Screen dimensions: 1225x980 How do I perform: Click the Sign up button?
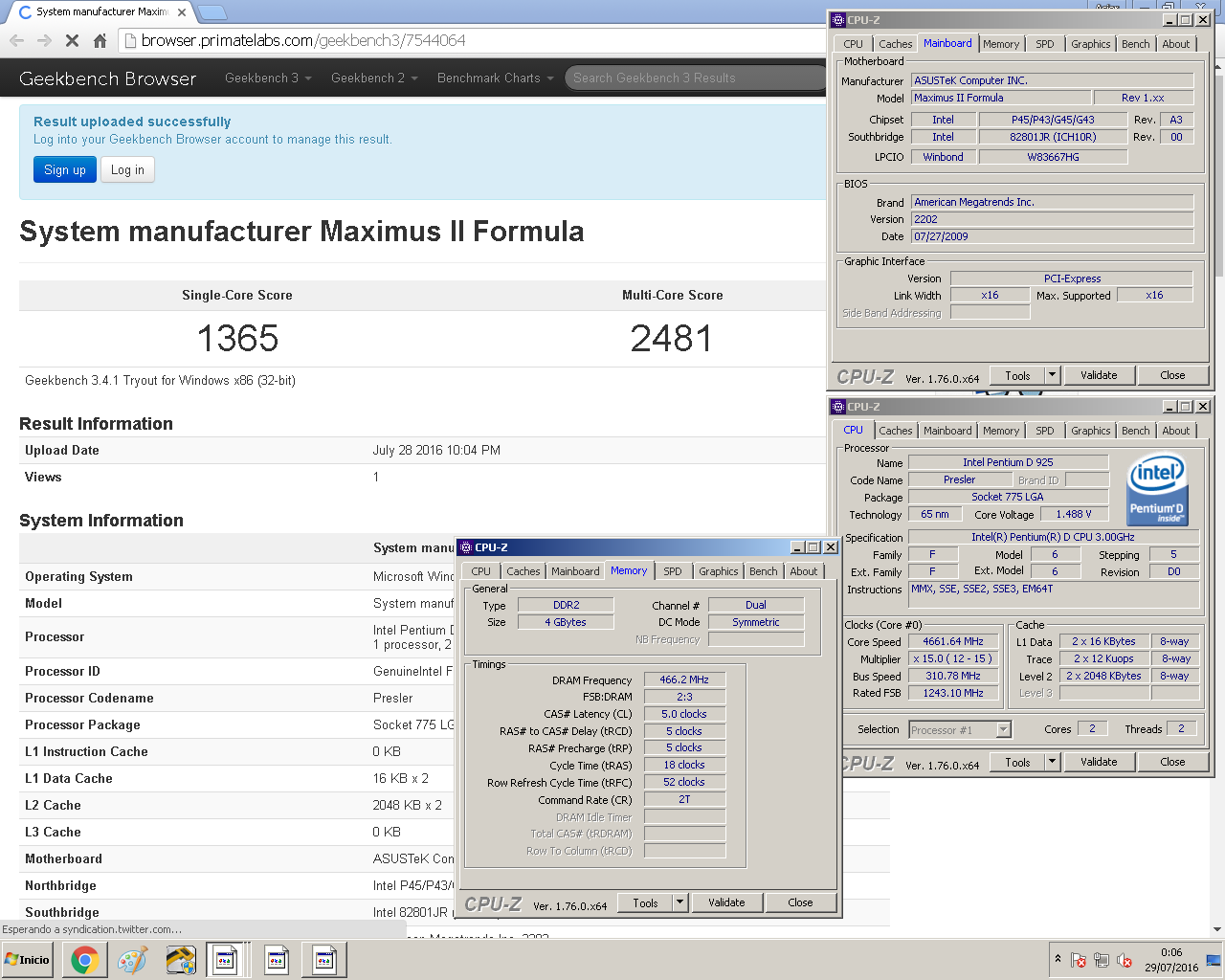65,169
